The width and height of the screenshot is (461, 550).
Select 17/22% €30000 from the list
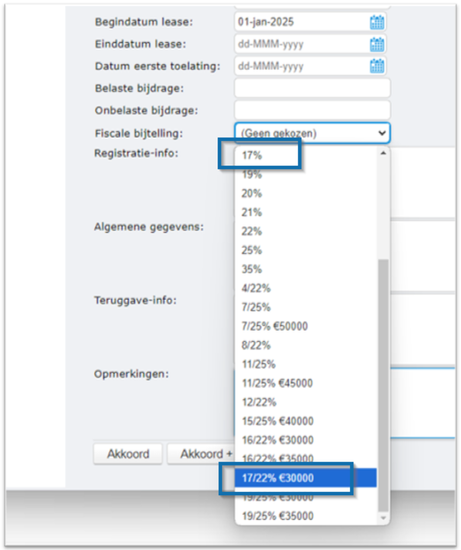pos(306,478)
